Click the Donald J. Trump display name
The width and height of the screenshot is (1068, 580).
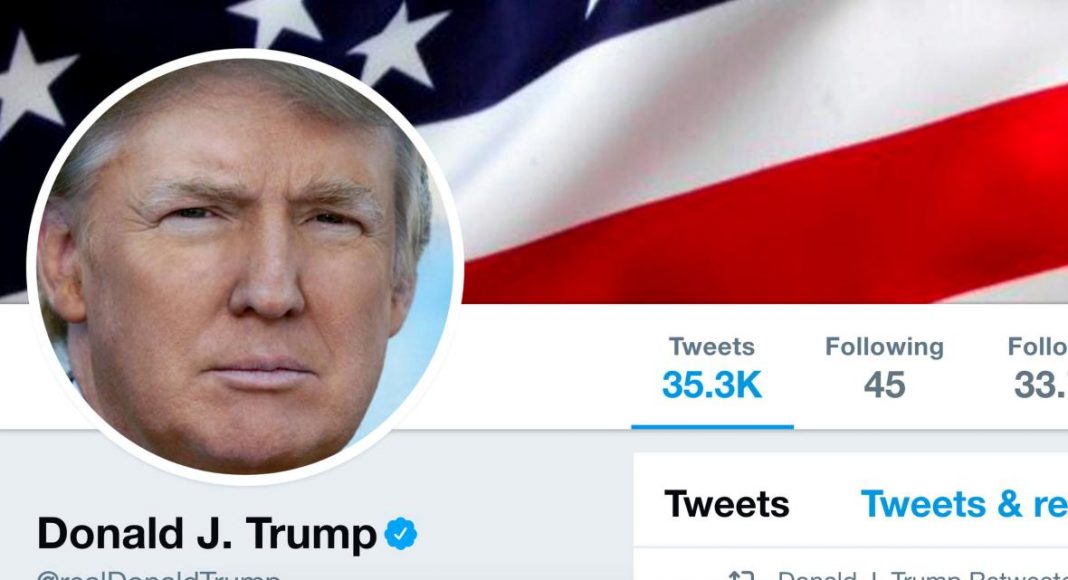(206, 533)
